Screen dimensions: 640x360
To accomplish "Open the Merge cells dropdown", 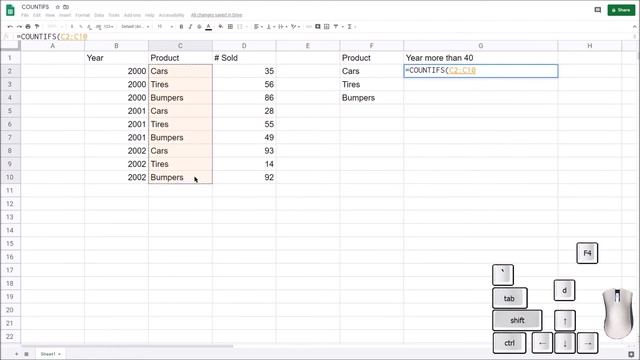I will tap(241, 27).
